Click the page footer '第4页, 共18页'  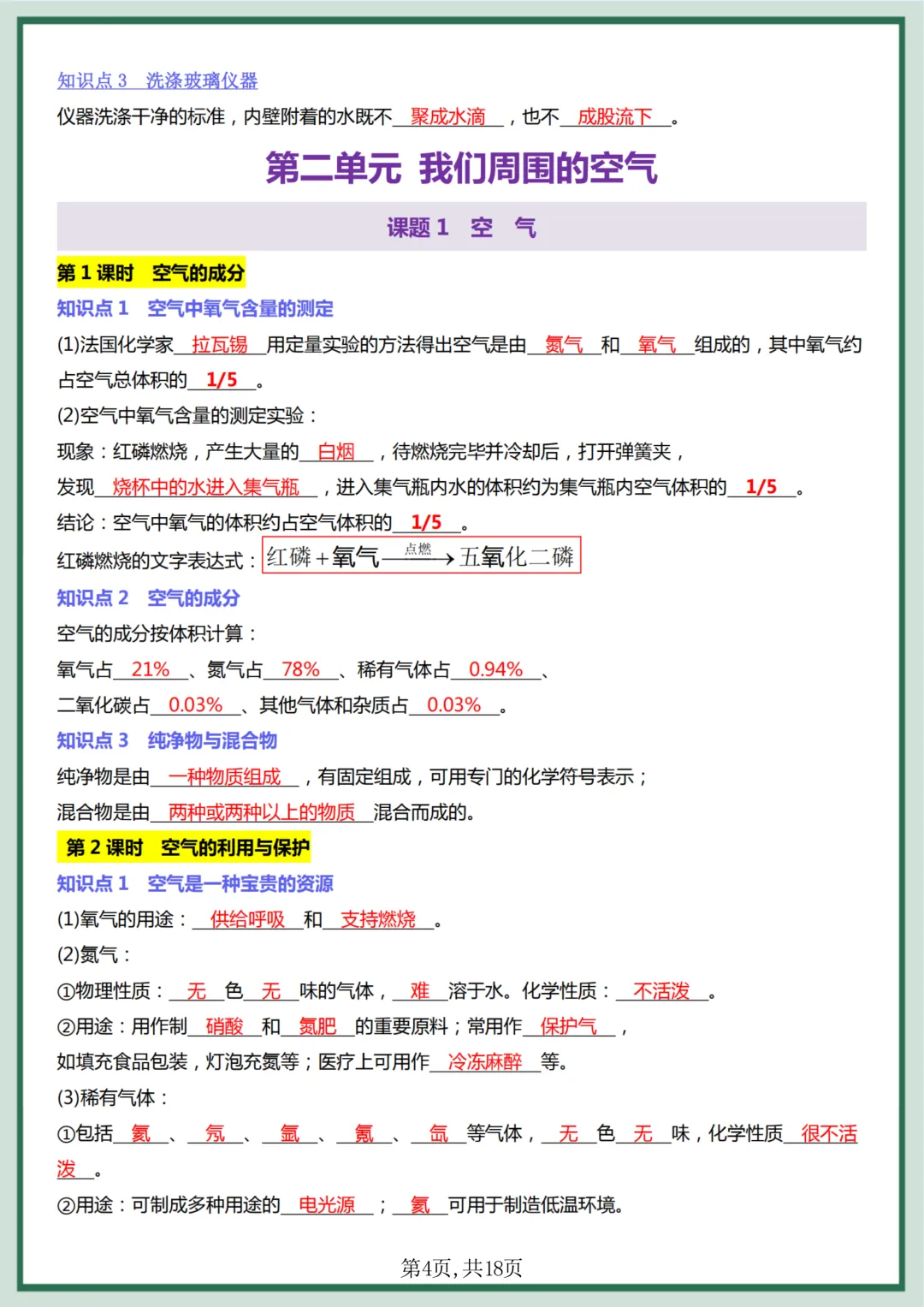461,1268
